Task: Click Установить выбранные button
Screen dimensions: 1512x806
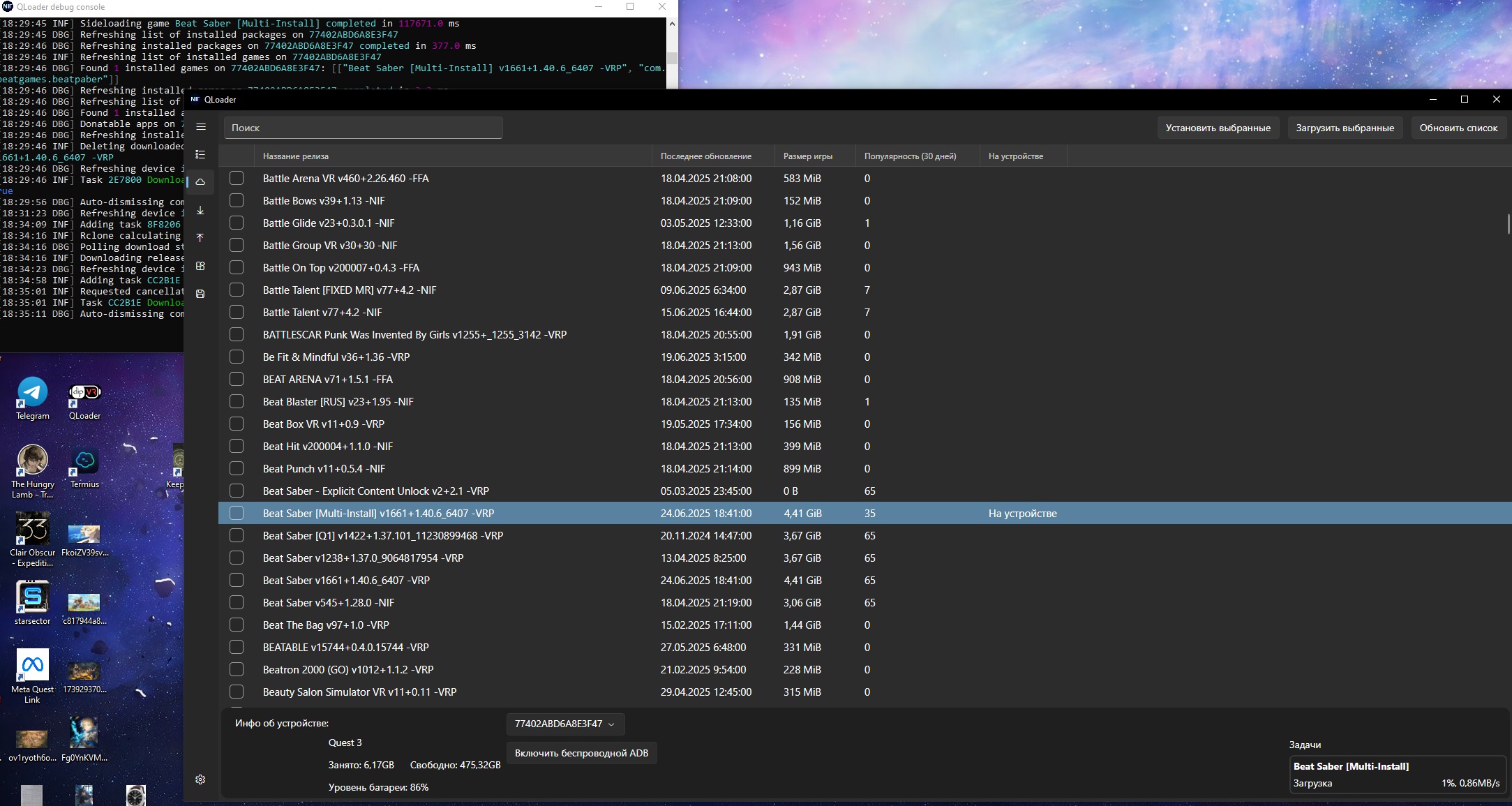Action: tap(1218, 128)
